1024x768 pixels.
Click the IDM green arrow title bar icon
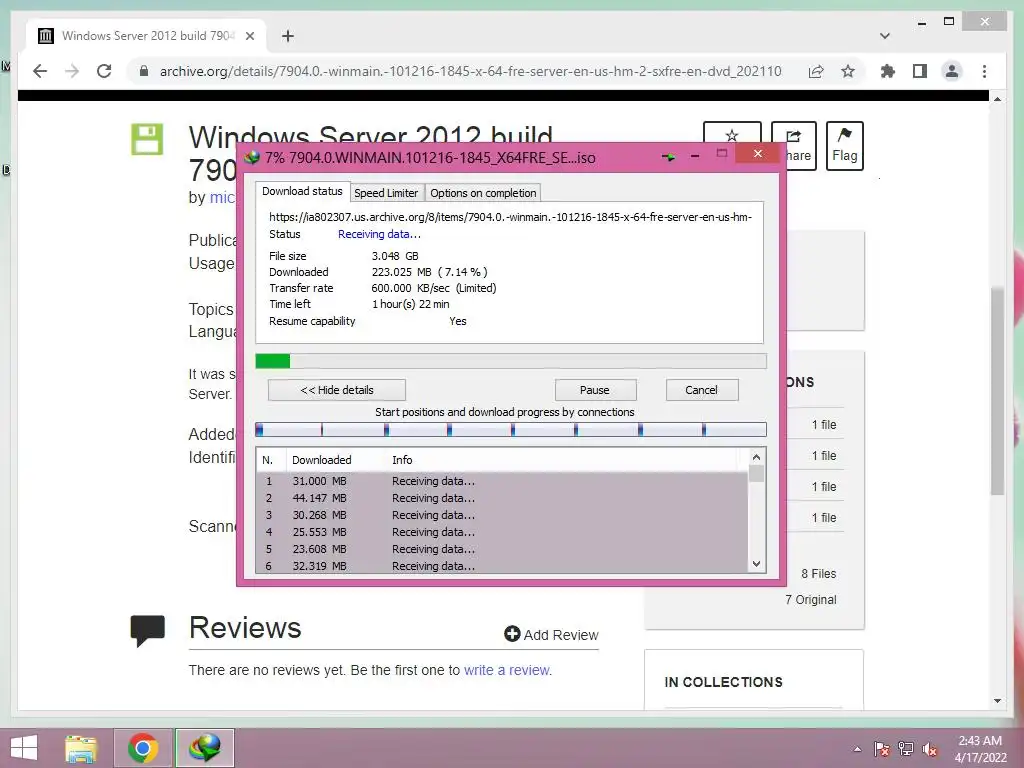click(x=668, y=157)
